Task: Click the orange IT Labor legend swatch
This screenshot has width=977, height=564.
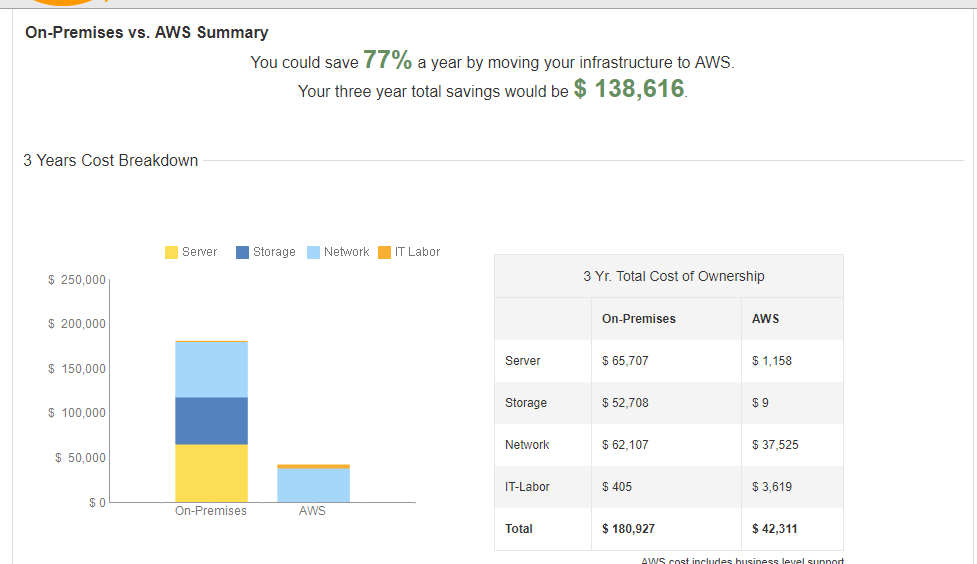Action: [x=385, y=252]
